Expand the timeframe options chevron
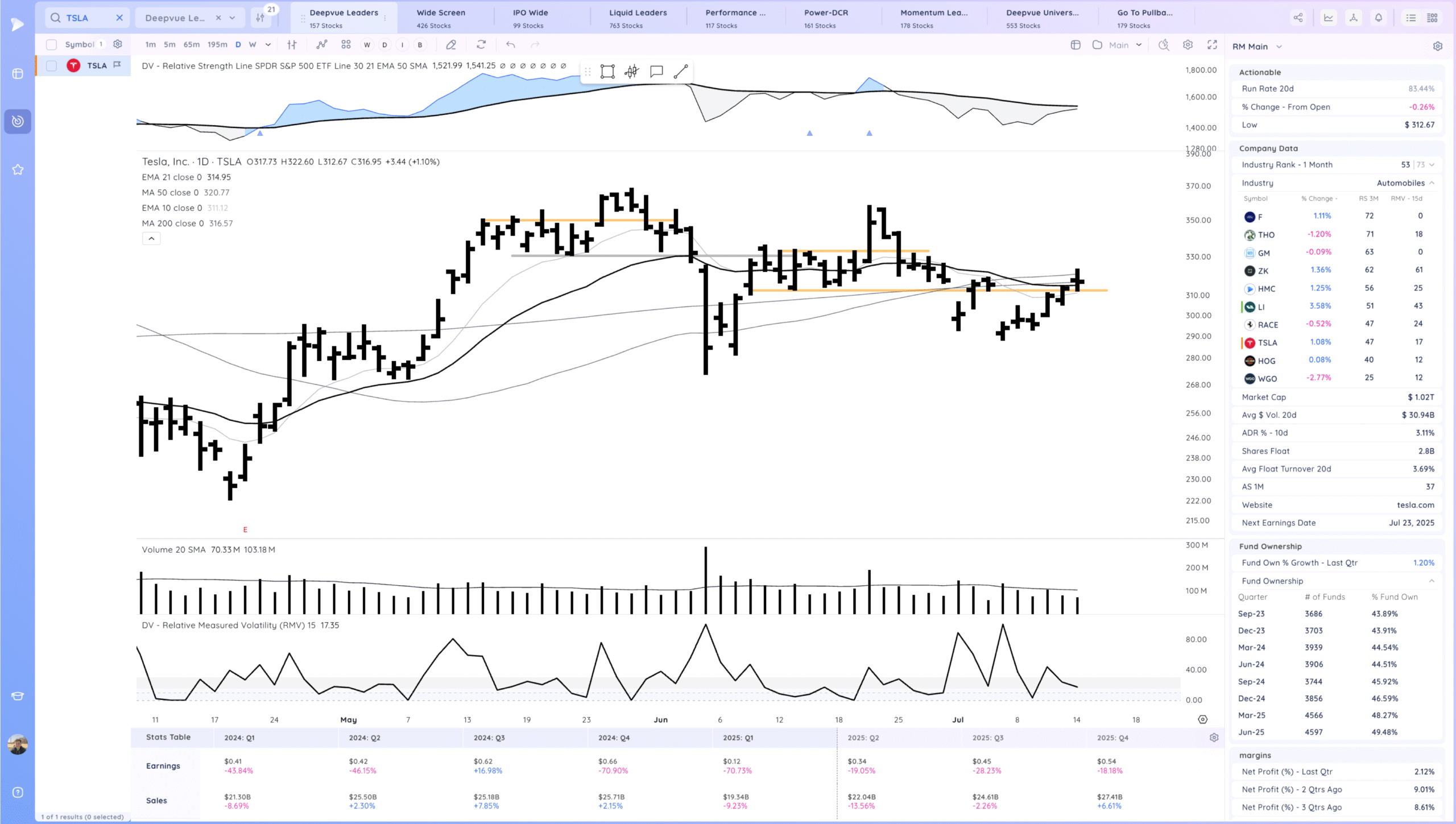Viewport: 1456px width, 824px height. point(268,44)
